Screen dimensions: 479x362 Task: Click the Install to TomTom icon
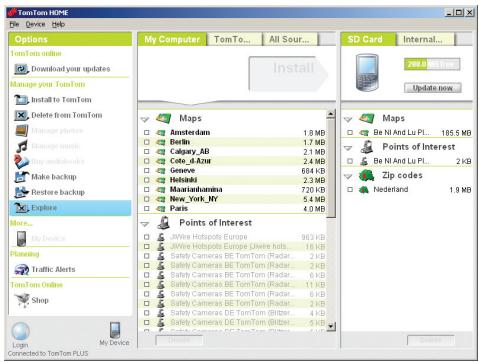pyautogui.click(x=21, y=100)
